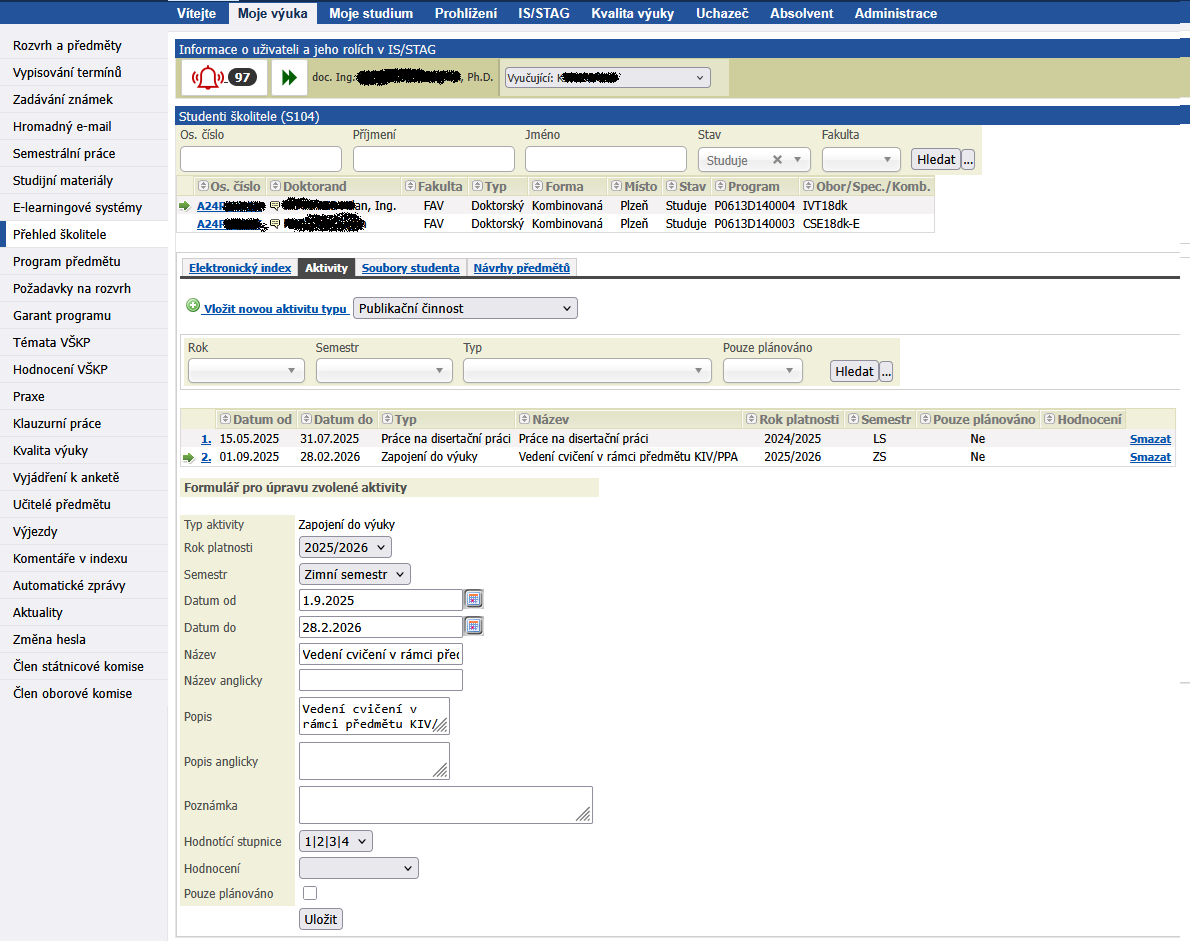This screenshot has width=1190, height=941.
Task: Open Zadávání známek in sidebar
Action: click(x=63, y=99)
